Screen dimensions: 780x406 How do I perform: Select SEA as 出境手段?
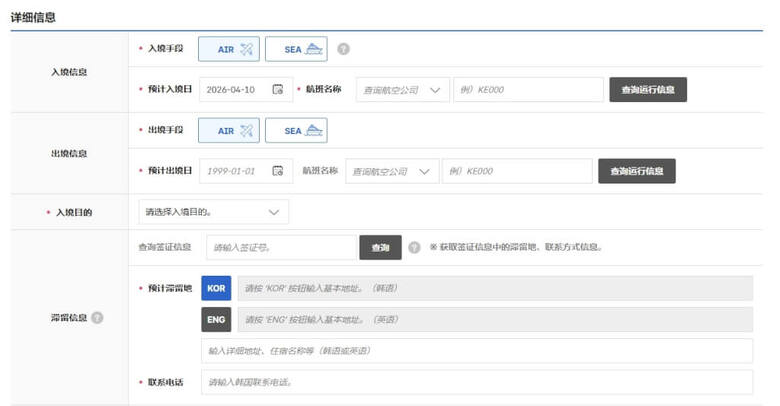tap(296, 130)
